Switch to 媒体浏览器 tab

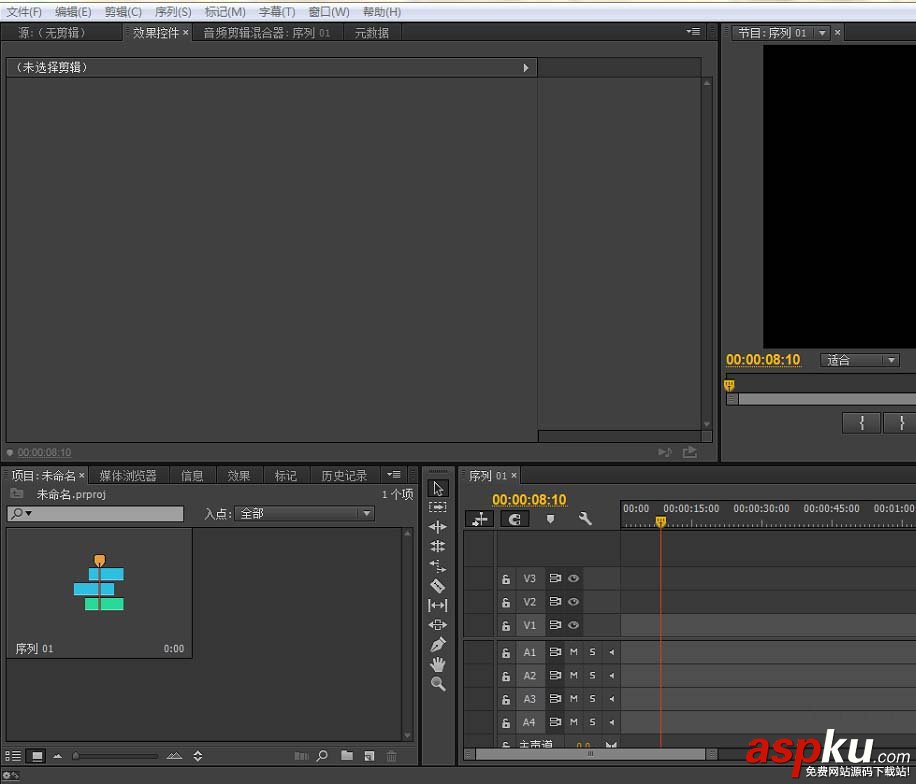[x=128, y=476]
